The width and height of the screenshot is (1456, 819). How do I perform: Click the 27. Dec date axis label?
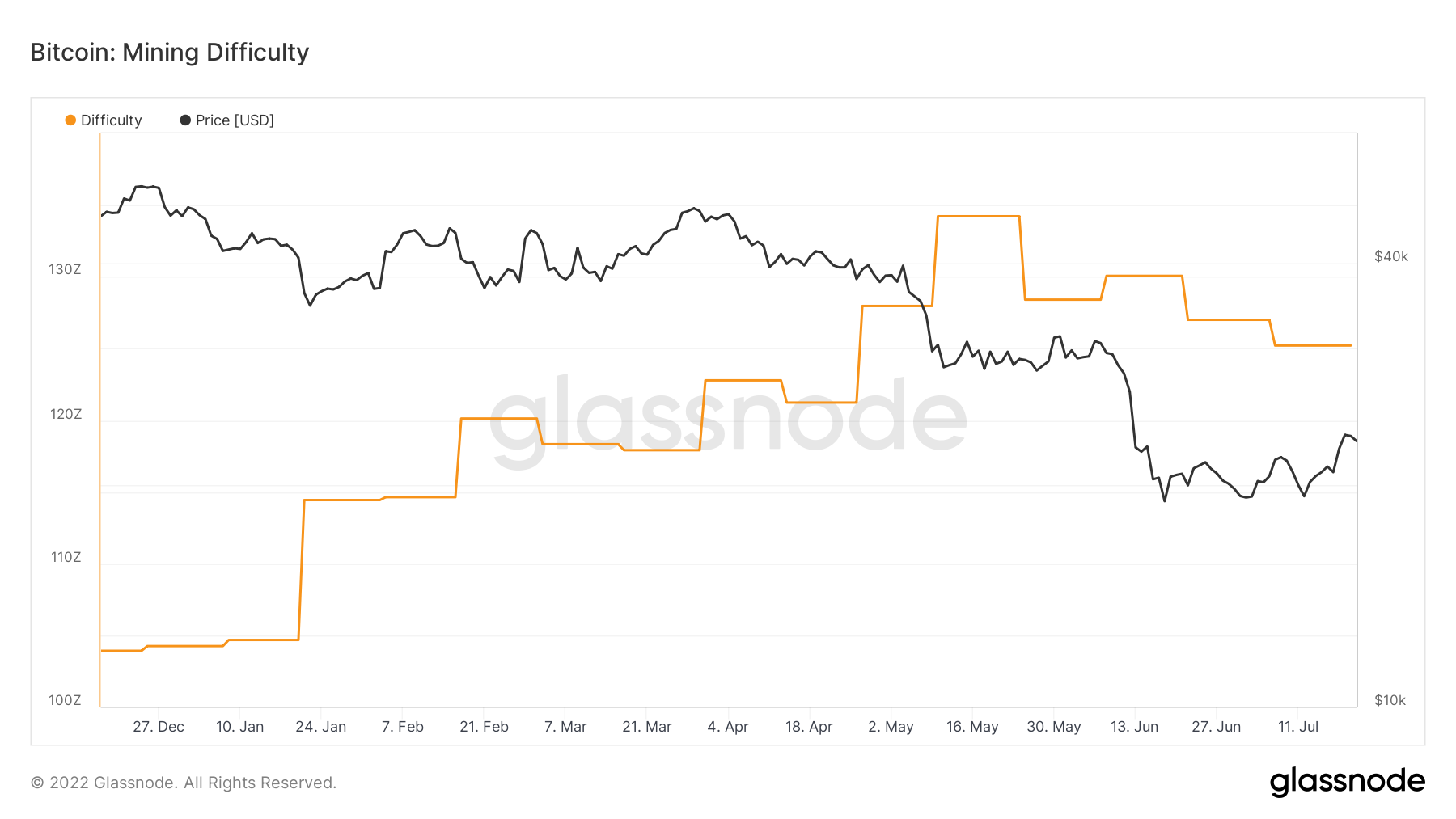point(159,727)
